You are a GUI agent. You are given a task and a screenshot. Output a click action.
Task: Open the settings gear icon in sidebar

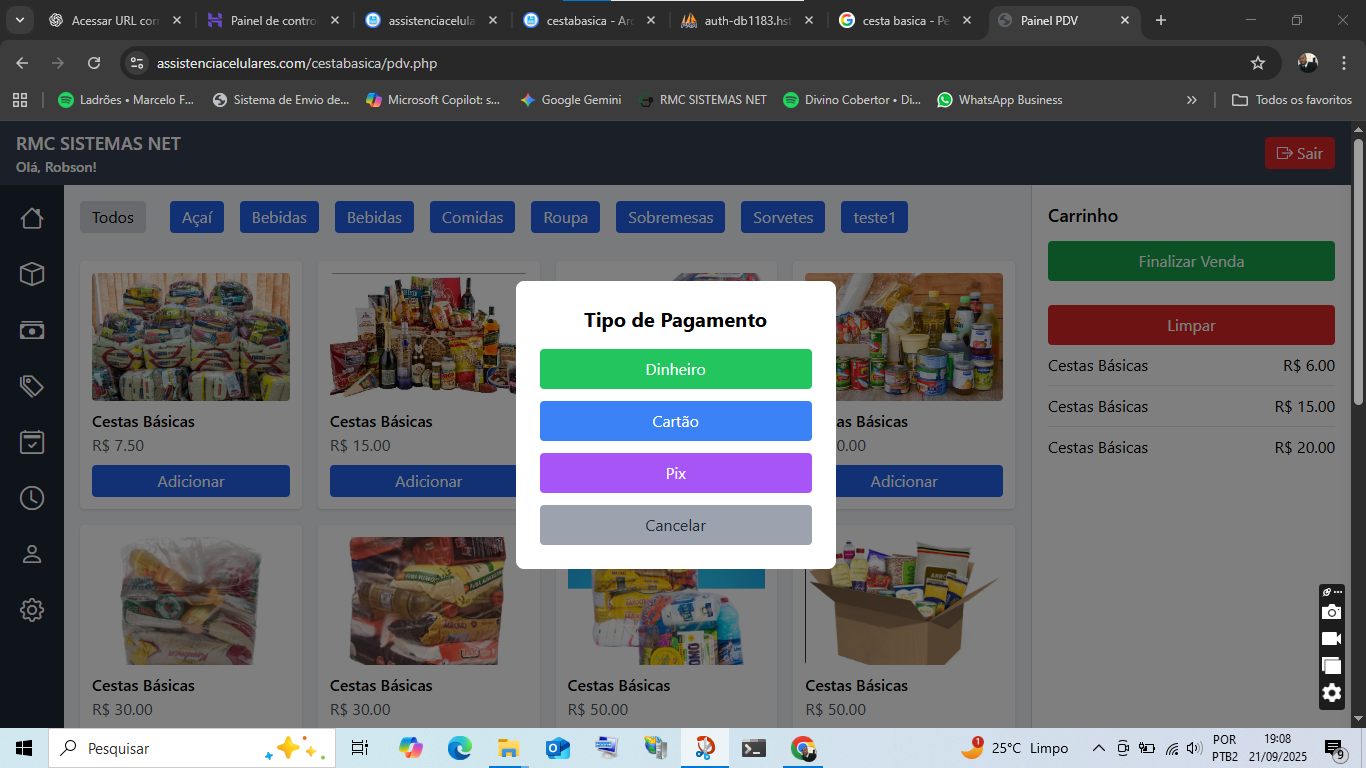point(32,610)
